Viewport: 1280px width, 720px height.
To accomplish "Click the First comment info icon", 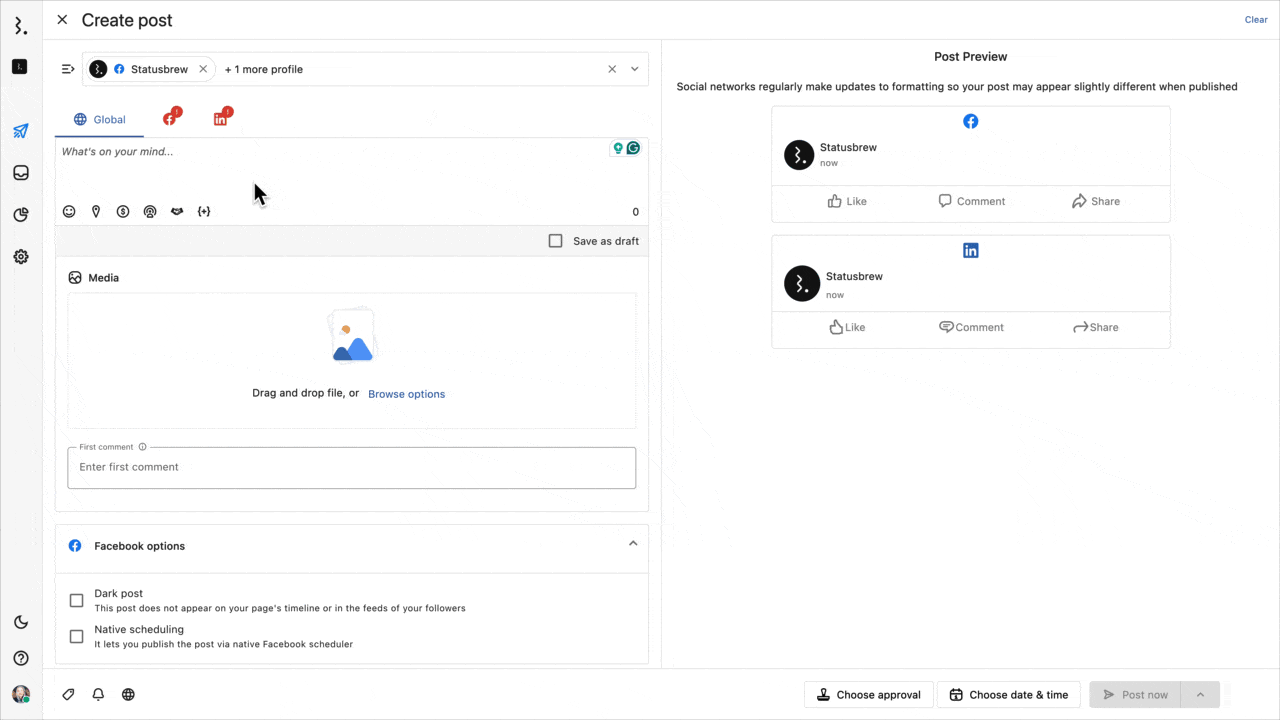I will (x=142, y=447).
